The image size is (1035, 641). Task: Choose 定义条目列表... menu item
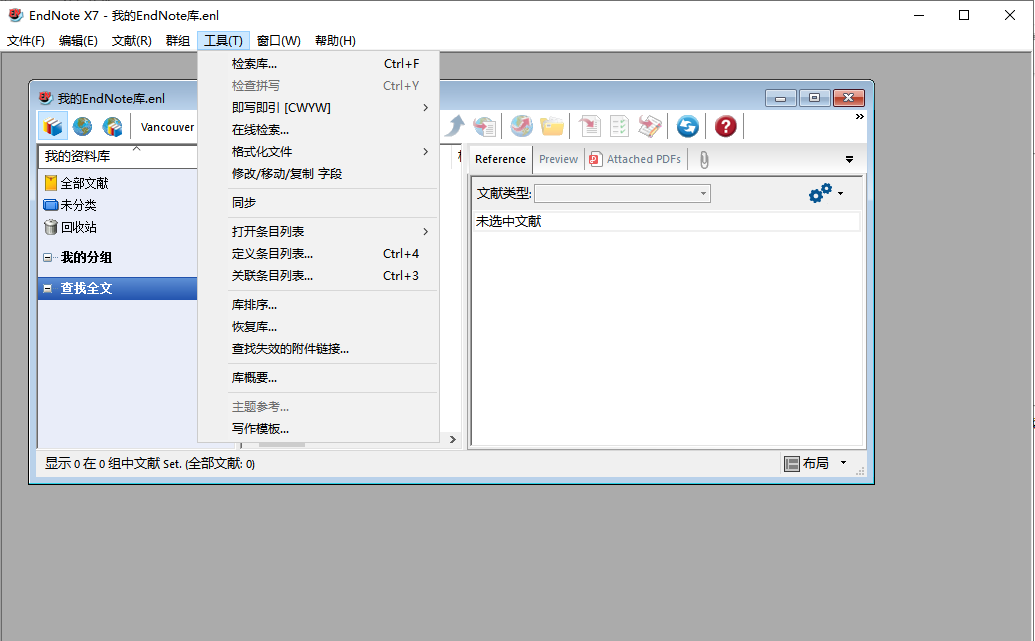[319, 254]
